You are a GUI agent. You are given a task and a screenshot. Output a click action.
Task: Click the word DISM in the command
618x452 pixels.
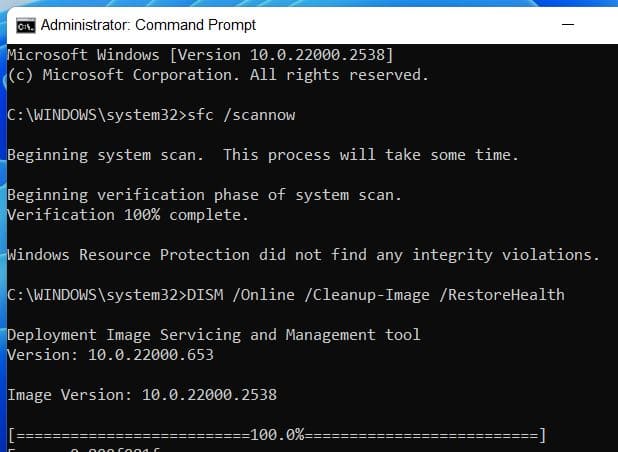point(206,294)
